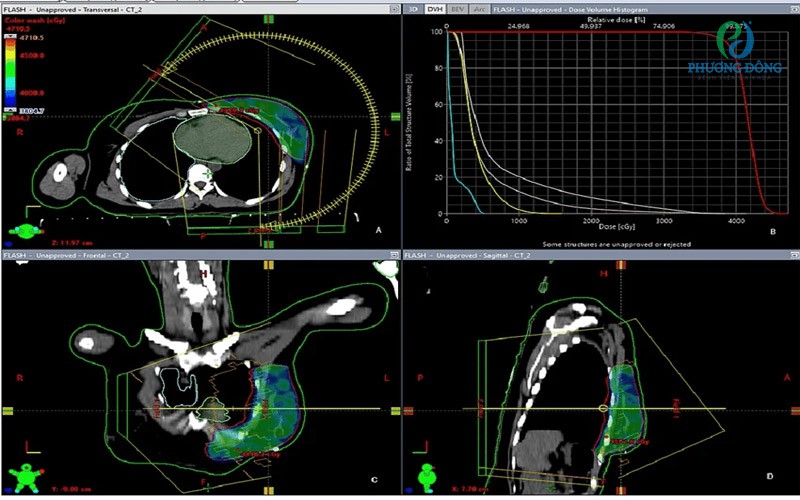Image resolution: width=800 pixels, height=500 pixels.
Task: Click patient orientation figure in frontal view
Action: [27, 478]
